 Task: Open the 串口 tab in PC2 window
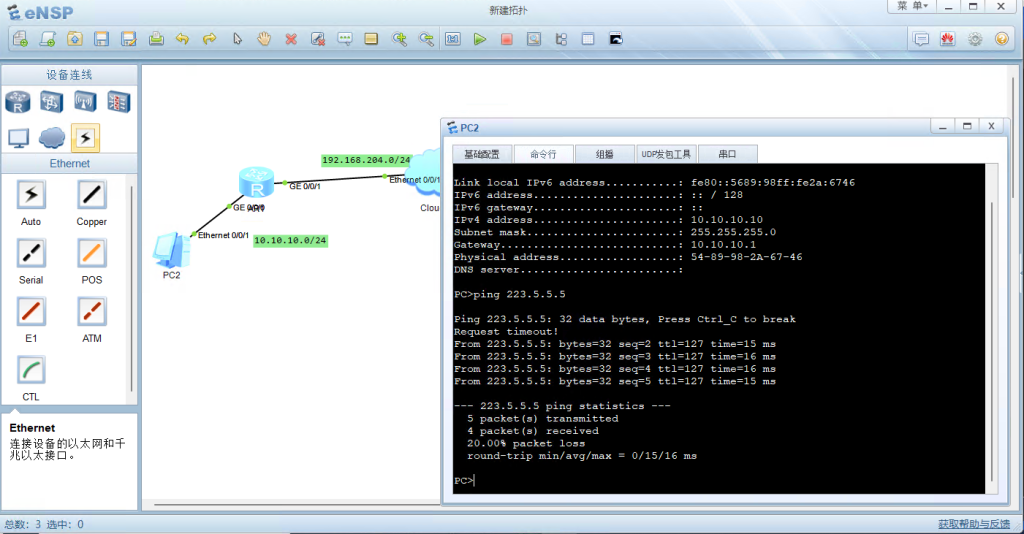tap(727, 154)
